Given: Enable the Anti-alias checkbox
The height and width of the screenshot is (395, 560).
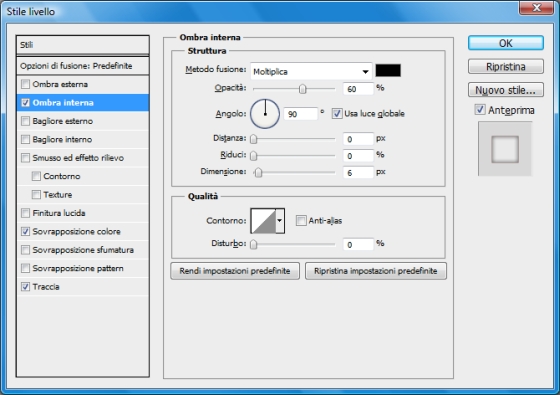Looking at the screenshot, I should tap(301, 221).
